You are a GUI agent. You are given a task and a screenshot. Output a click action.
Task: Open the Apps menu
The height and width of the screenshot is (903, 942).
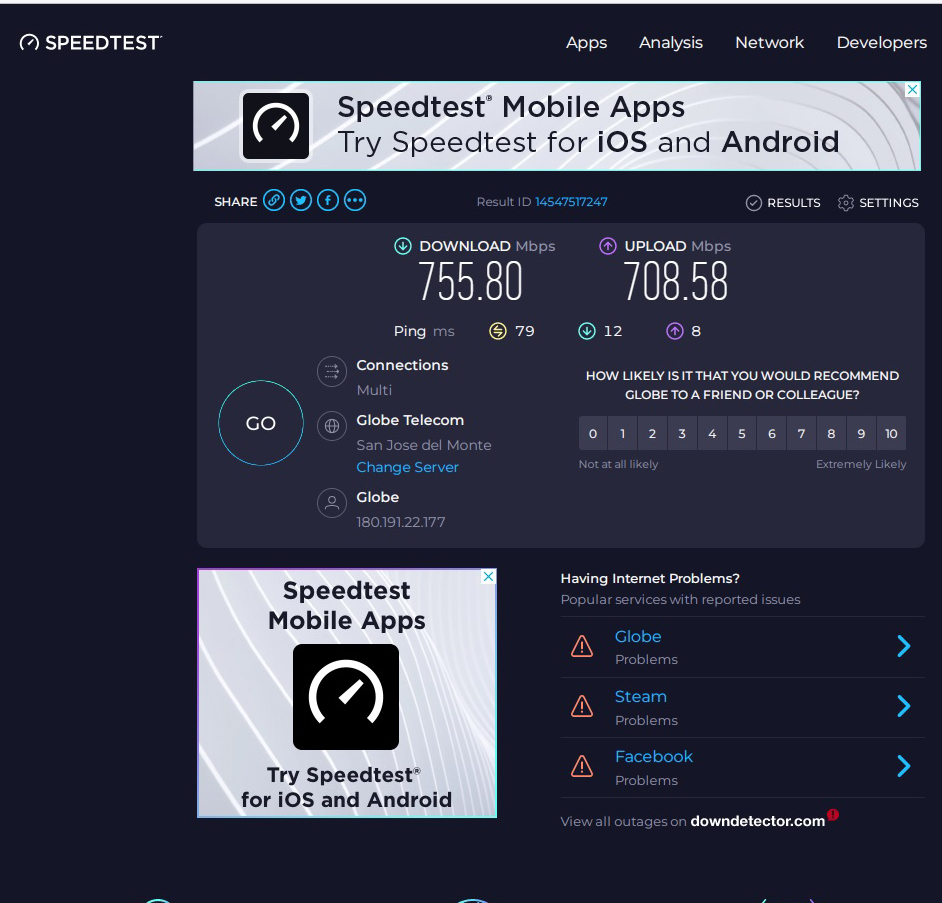[x=586, y=43]
